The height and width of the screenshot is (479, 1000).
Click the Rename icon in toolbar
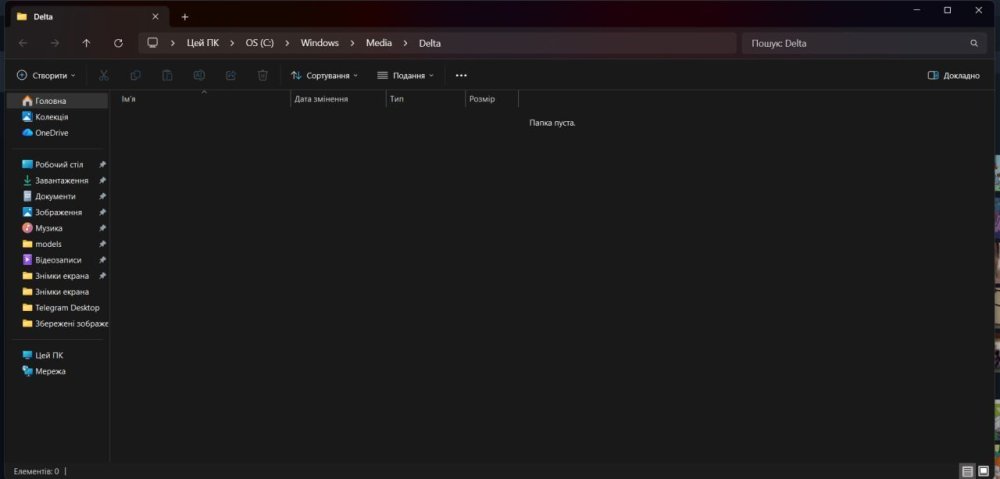[x=199, y=75]
